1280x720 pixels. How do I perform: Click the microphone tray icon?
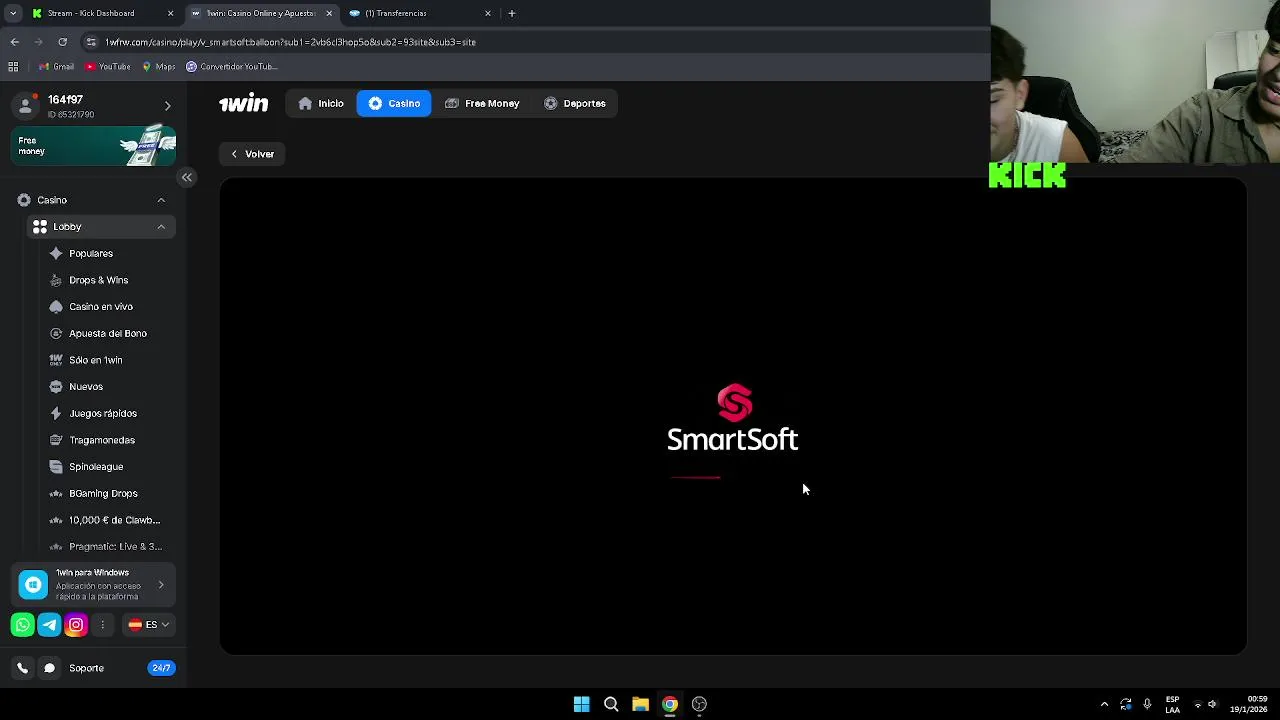click(x=1147, y=704)
